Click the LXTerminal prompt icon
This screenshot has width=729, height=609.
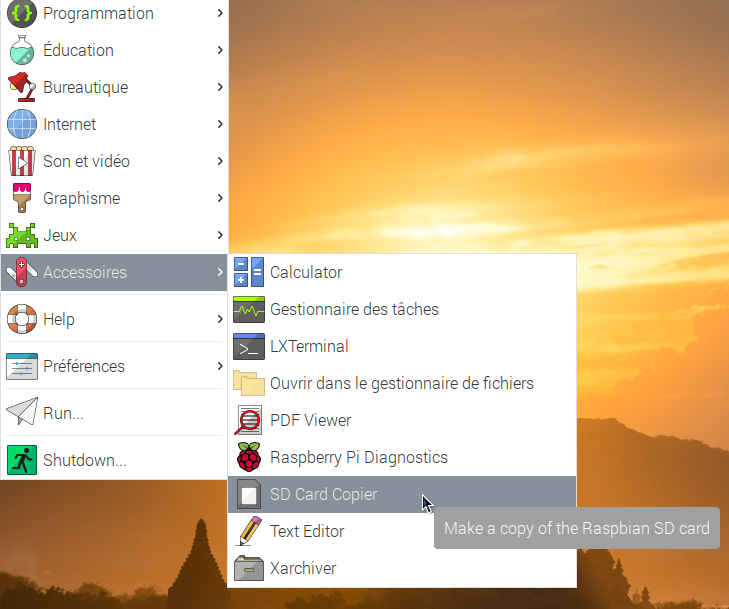(x=249, y=346)
